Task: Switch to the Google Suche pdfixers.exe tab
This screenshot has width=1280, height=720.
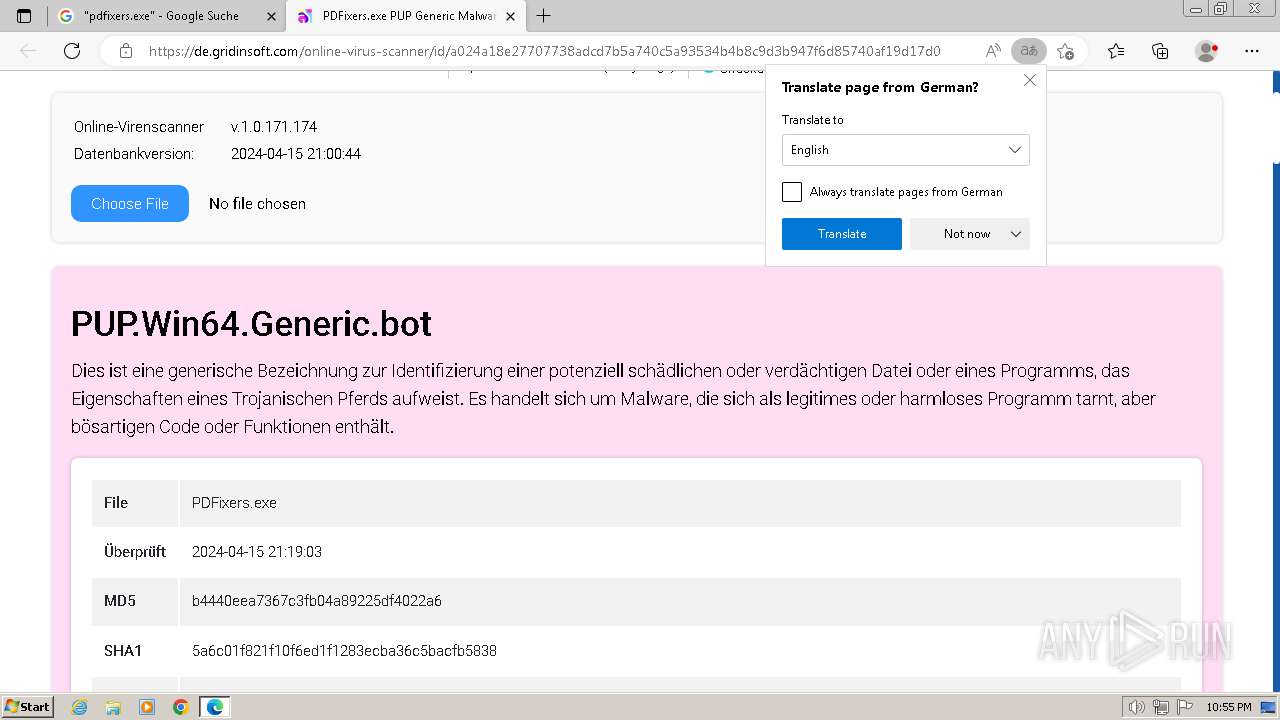Action: pos(166,16)
